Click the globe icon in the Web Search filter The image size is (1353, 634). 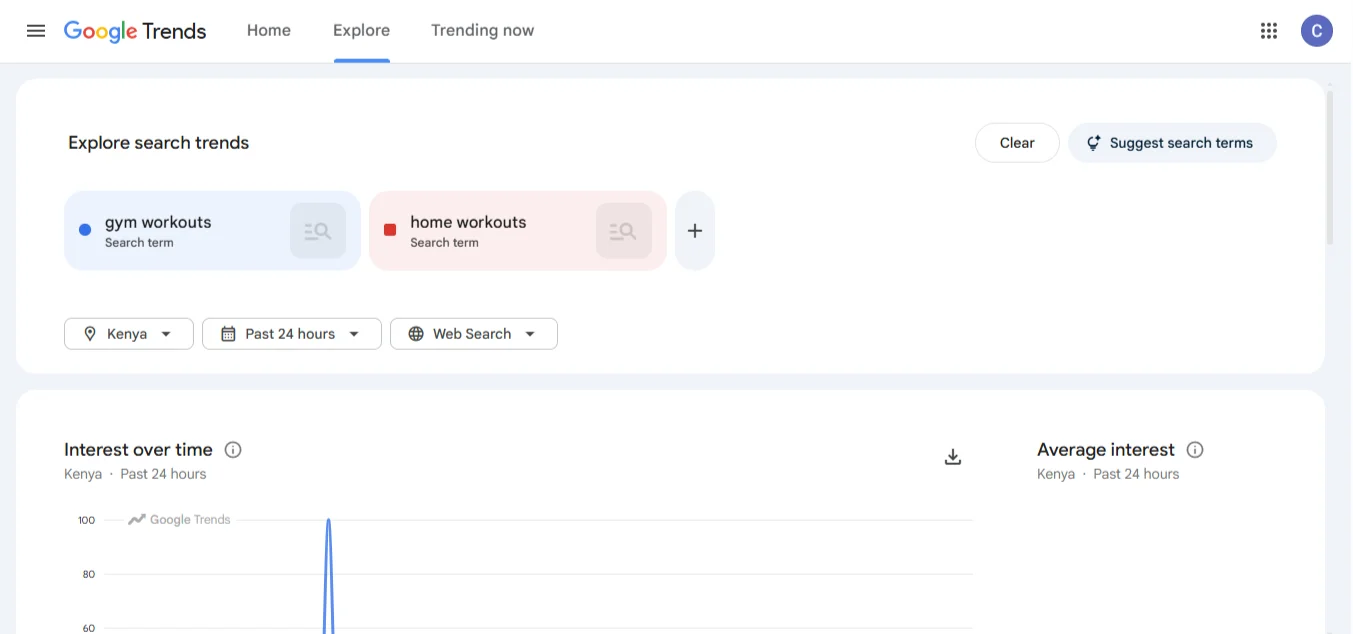tap(416, 334)
